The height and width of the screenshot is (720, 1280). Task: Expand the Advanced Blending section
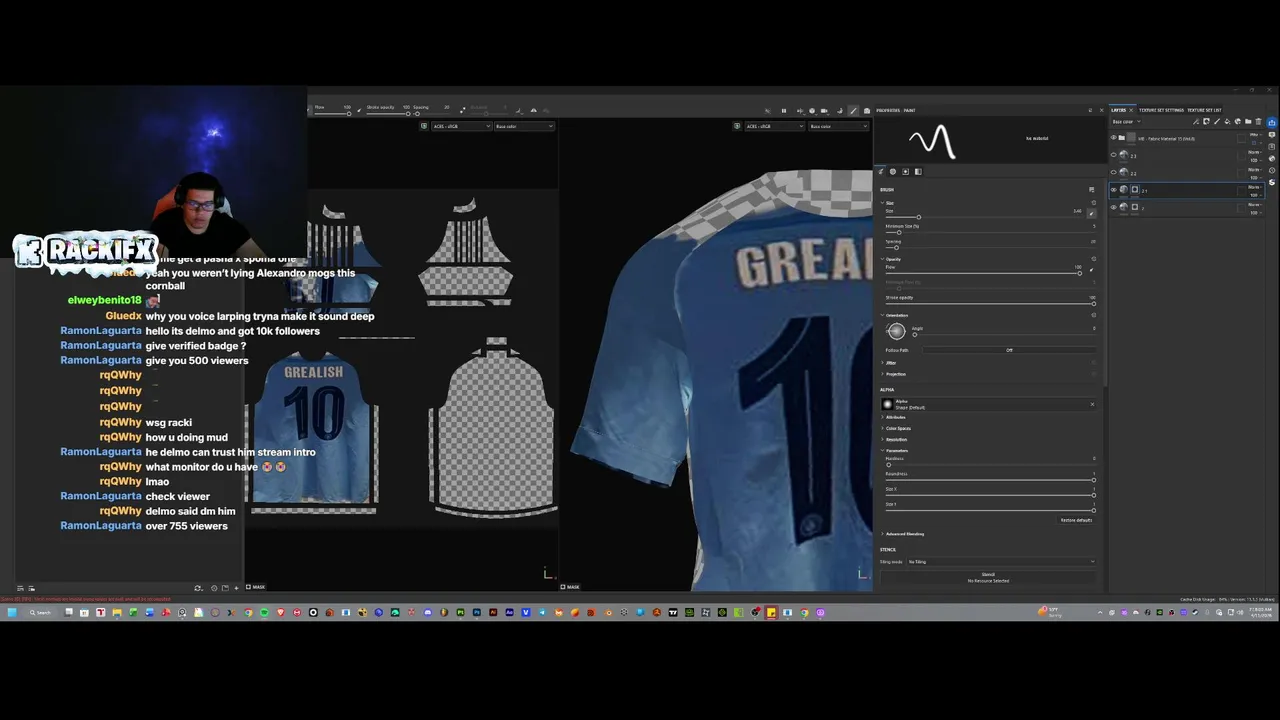(882, 534)
